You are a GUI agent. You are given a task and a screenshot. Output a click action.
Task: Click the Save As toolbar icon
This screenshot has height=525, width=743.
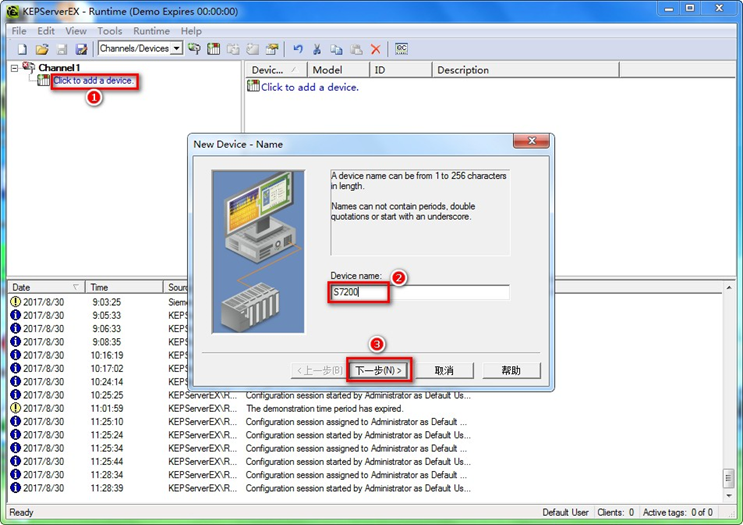click(x=82, y=49)
